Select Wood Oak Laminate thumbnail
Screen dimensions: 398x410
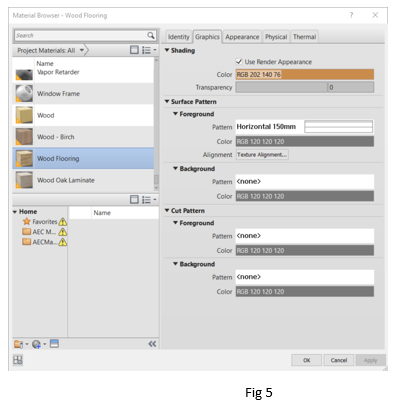point(24,180)
